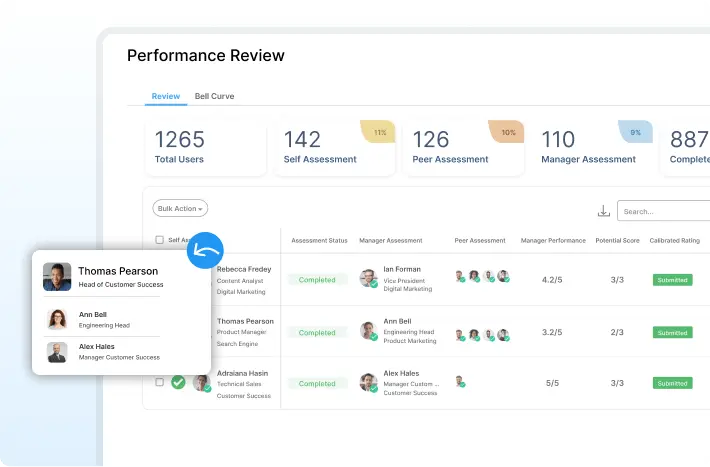Click the 11% badge on Self Assessment card
710x467 pixels.
point(380,132)
